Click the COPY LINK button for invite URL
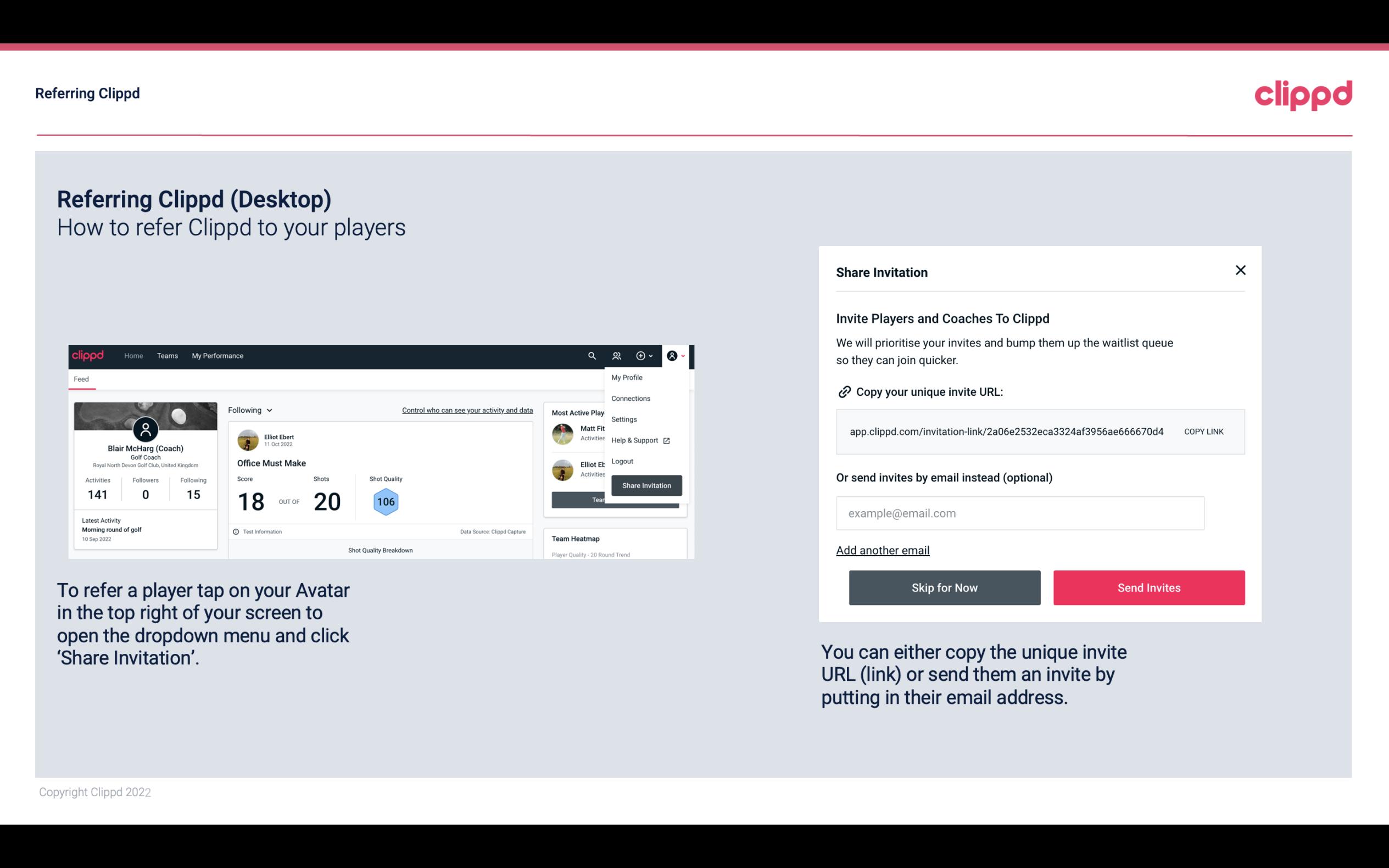The height and width of the screenshot is (868, 1389). point(1204,432)
